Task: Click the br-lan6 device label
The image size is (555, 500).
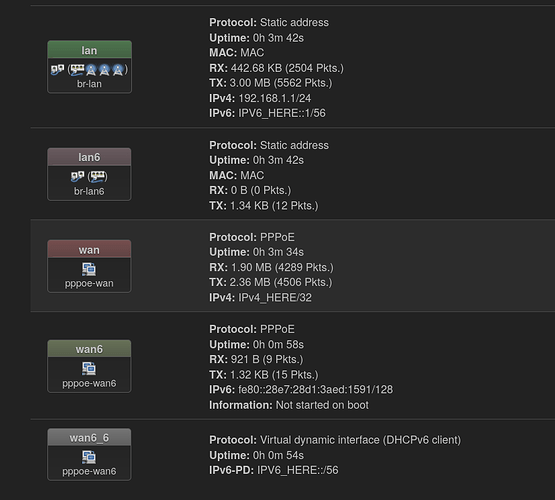Action: click(x=89, y=191)
